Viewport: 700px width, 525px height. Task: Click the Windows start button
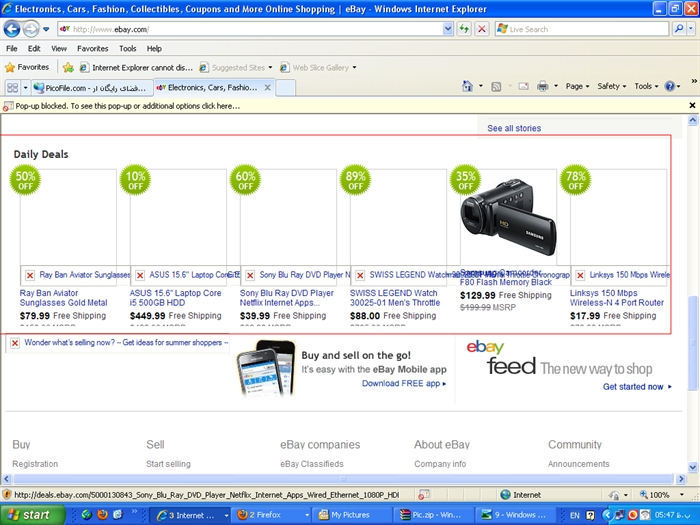click(x=32, y=515)
